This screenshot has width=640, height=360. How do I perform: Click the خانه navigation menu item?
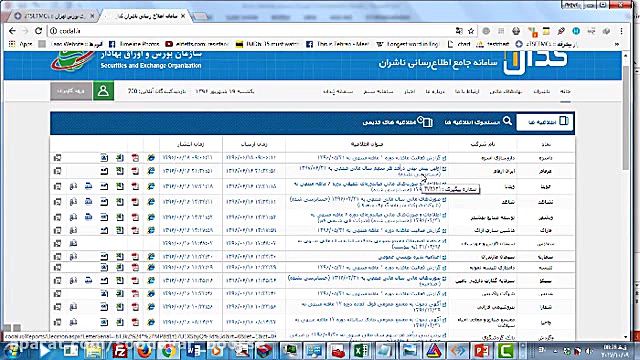565,91
